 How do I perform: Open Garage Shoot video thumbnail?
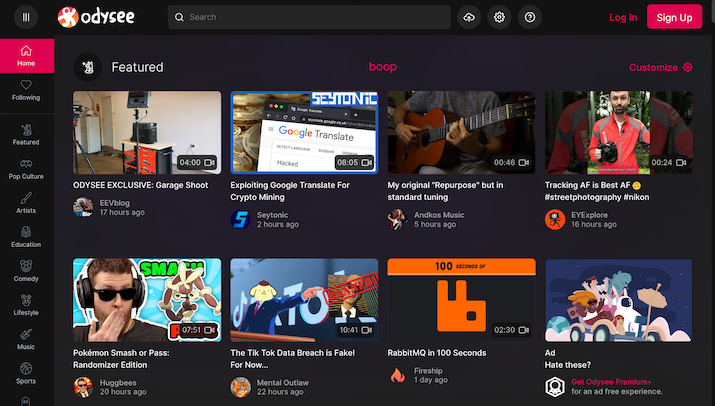147,132
